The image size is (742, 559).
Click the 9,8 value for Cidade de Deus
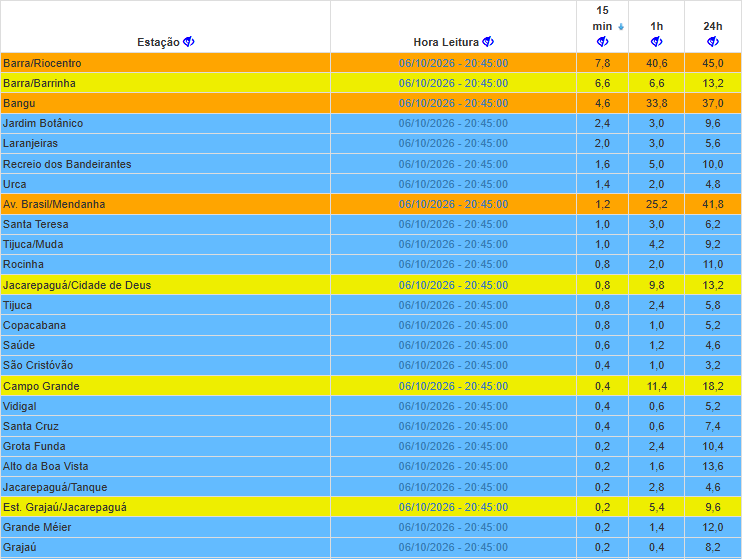(x=656, y=285)
